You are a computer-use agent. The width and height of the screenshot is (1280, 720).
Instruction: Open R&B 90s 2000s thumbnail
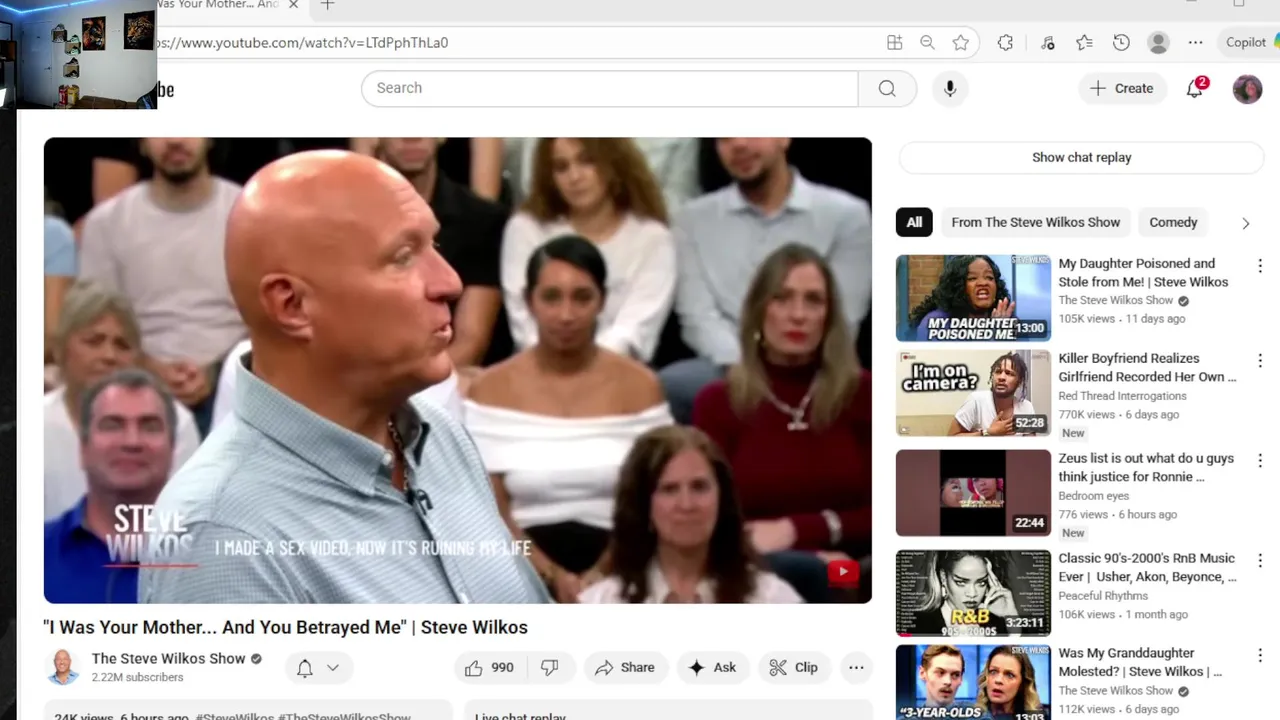[x=973, y=593]
